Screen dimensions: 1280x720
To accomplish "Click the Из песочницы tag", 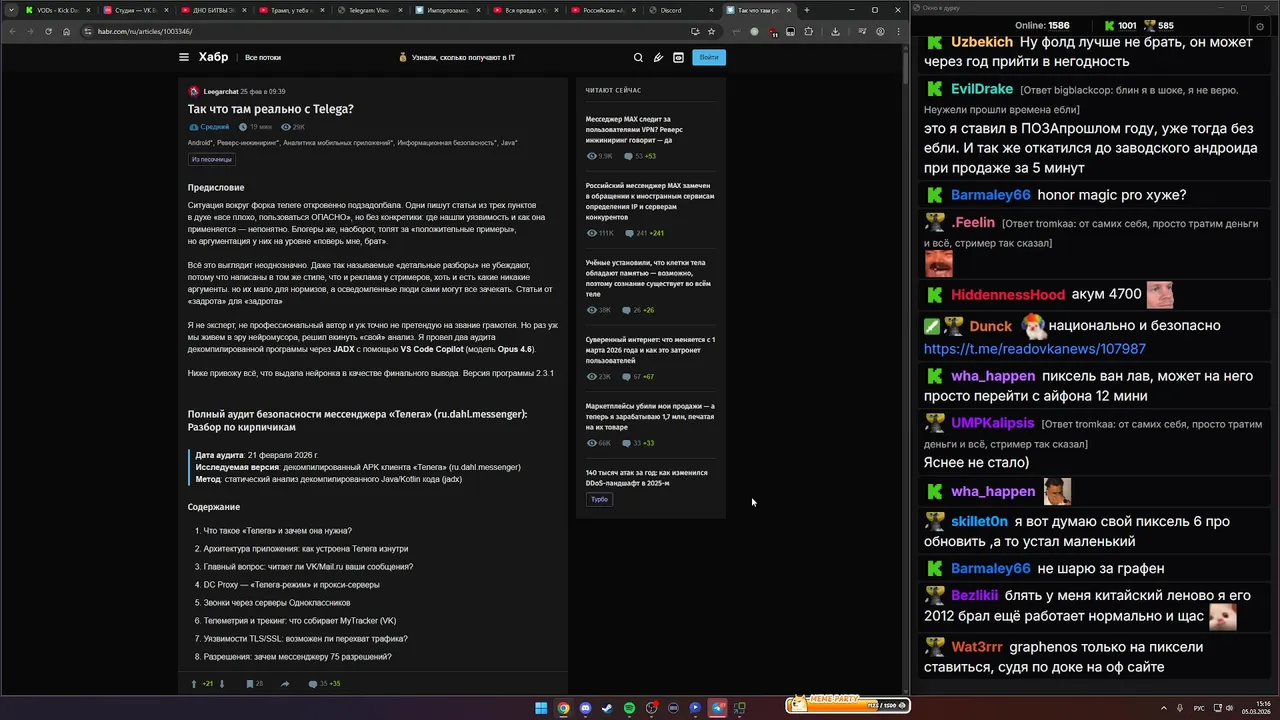I will tap(211, 159).
